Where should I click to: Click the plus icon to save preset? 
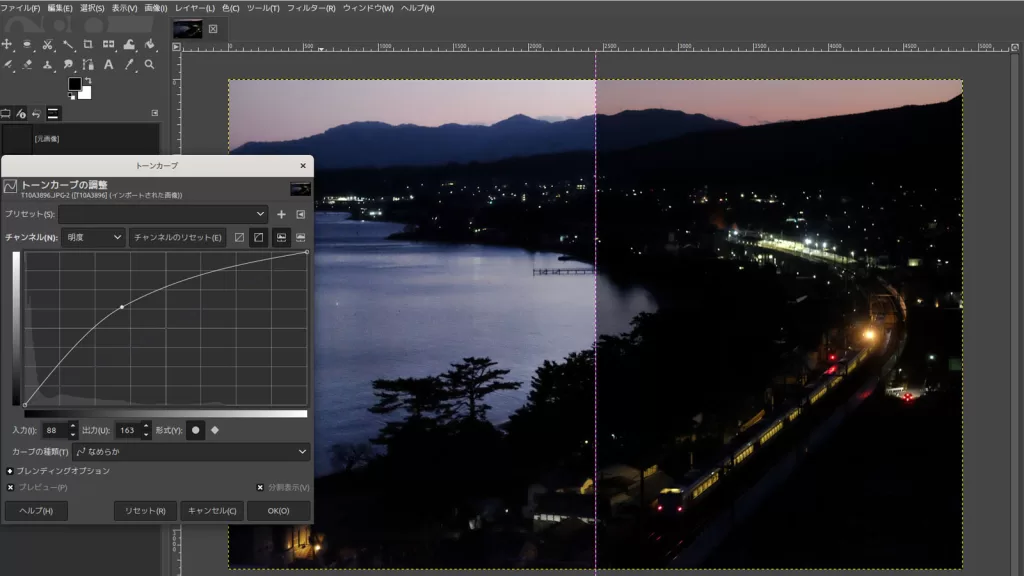click(281, 214)
